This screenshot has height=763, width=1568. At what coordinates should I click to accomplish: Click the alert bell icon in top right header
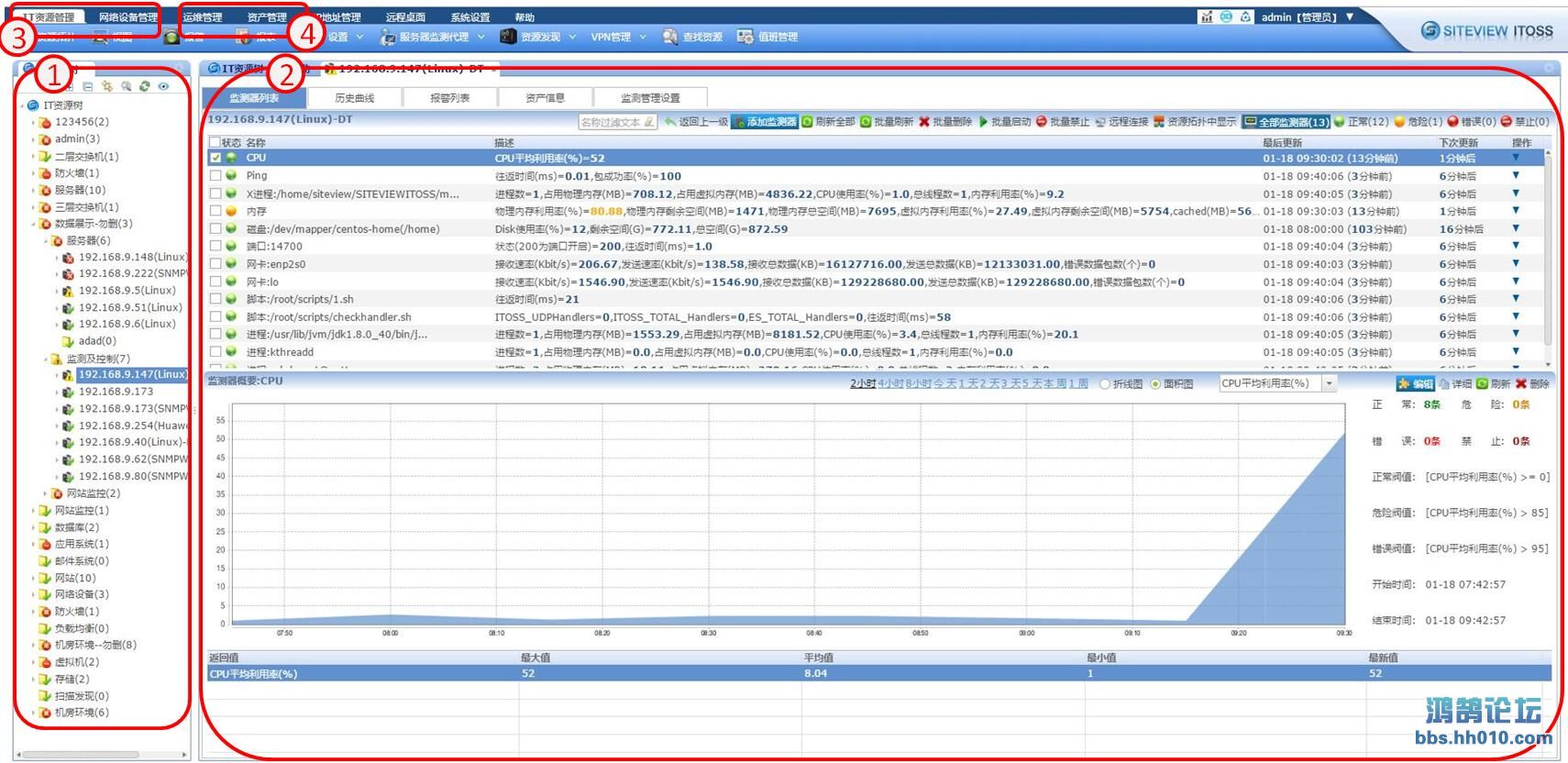pyautogui.click(x=1245, y=17)
